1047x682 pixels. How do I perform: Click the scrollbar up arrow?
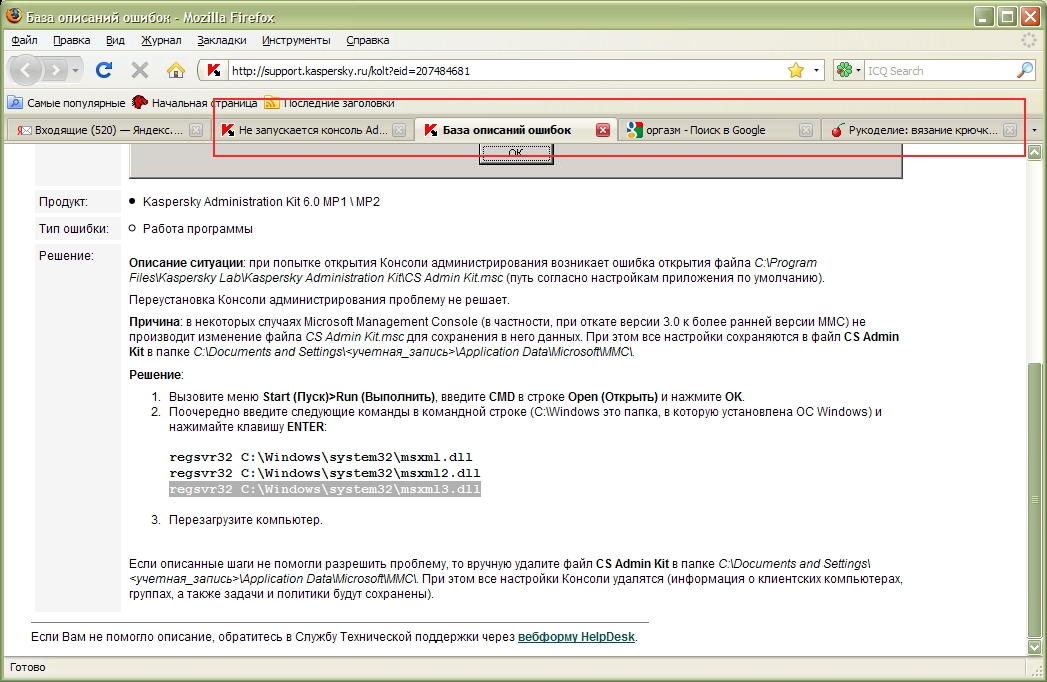click(x=1034, y=153)
